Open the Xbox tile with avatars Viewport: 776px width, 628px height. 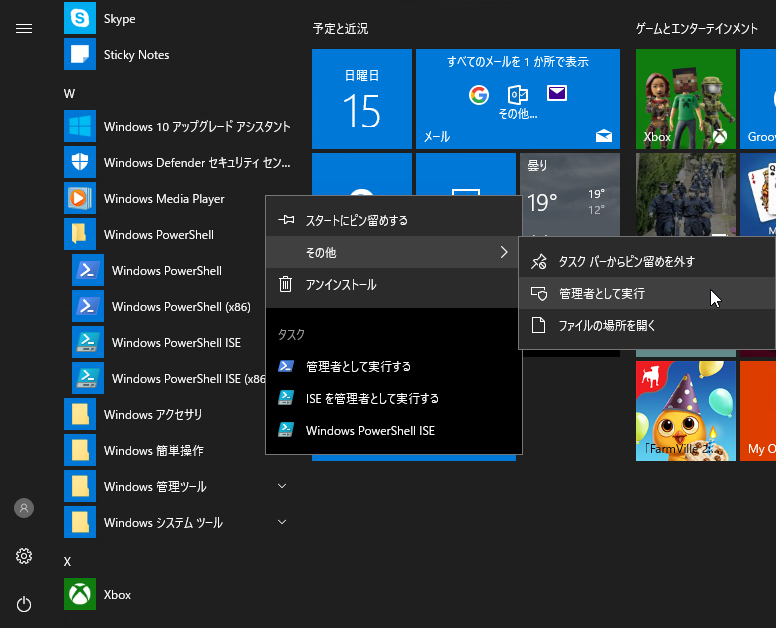coord(685,98)
